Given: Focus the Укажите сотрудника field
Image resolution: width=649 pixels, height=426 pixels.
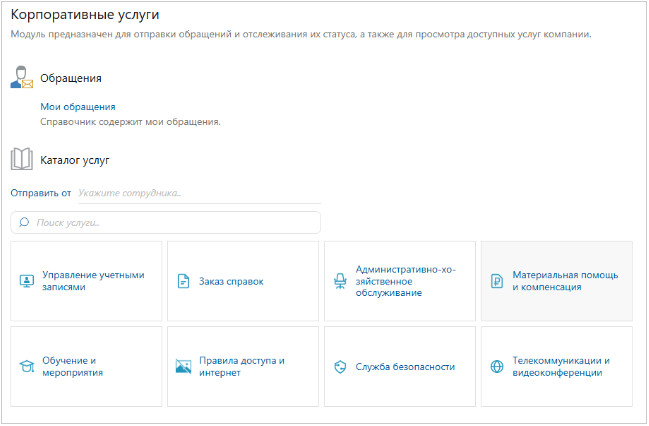Looking at the screenshot, I should [x=180, y=192].
